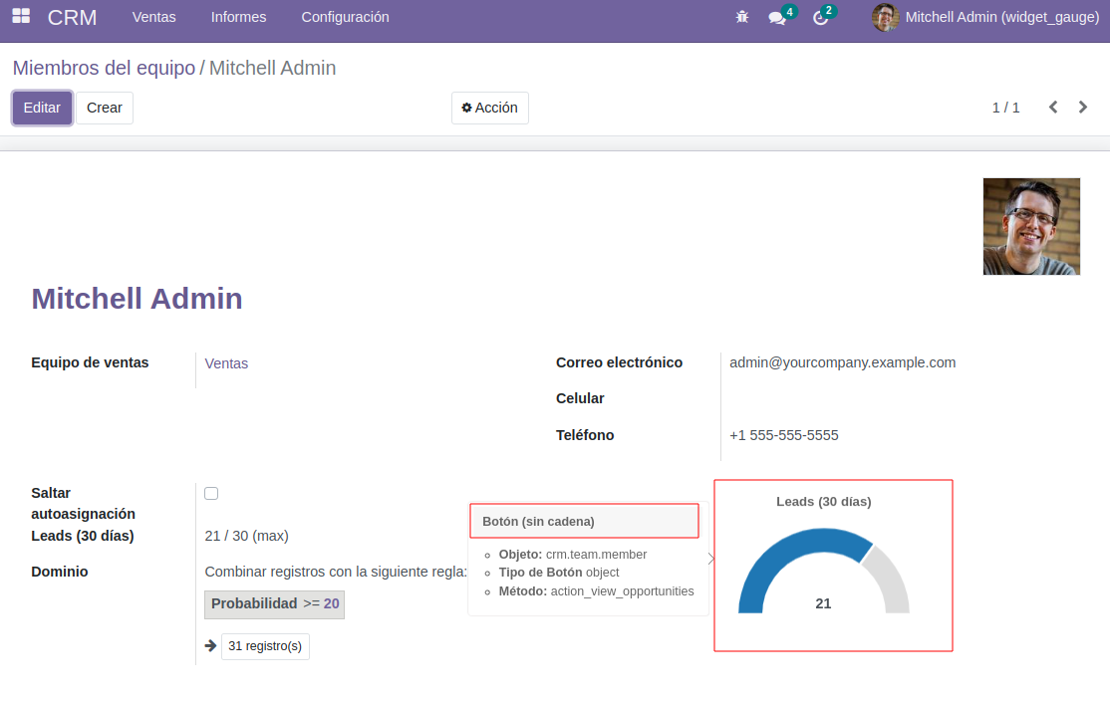This screenshot has height=702, width=1110.
Task: Click Tipo de Botón object text
Action: 559,572
